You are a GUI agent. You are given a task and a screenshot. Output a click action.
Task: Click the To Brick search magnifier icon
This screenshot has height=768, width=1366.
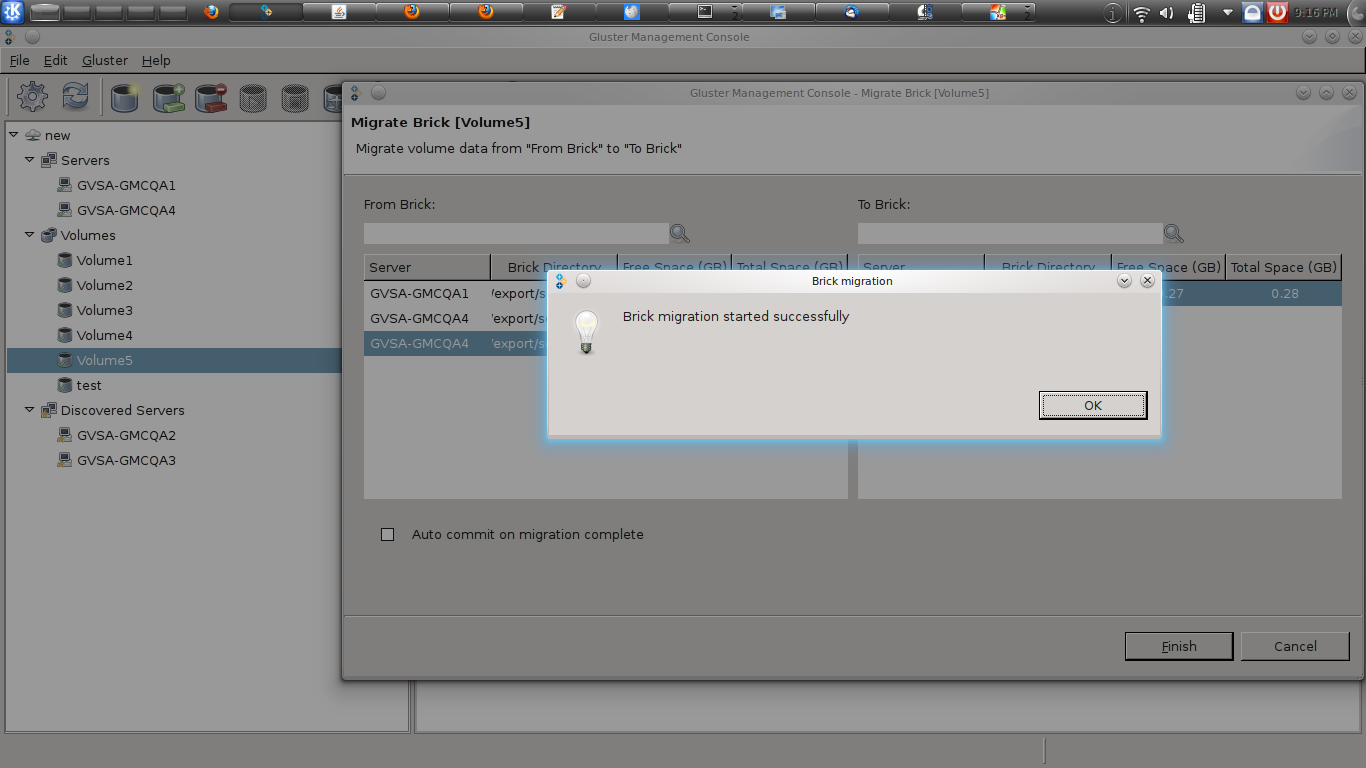(x=1174, y=234)
